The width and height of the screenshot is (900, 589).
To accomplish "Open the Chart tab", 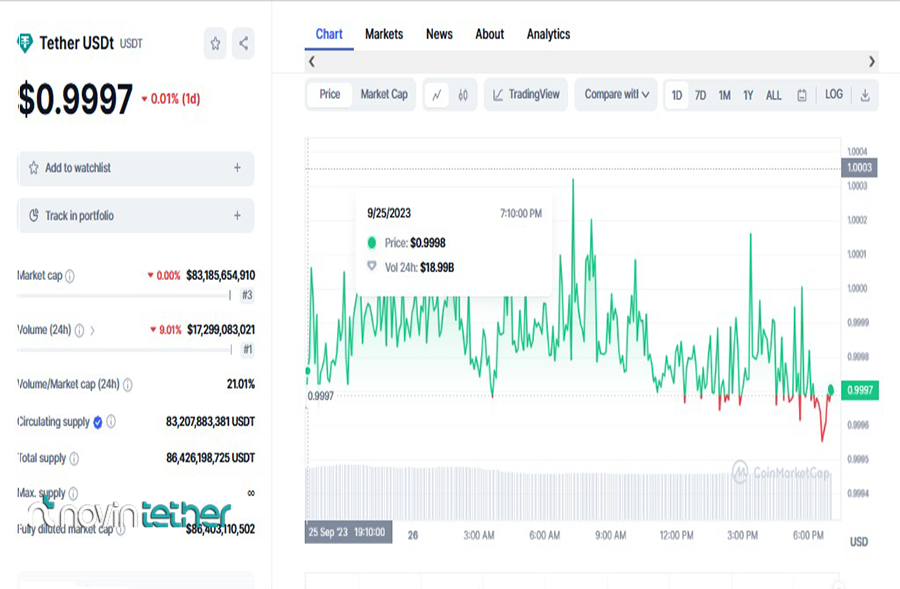I will point(329,34).
